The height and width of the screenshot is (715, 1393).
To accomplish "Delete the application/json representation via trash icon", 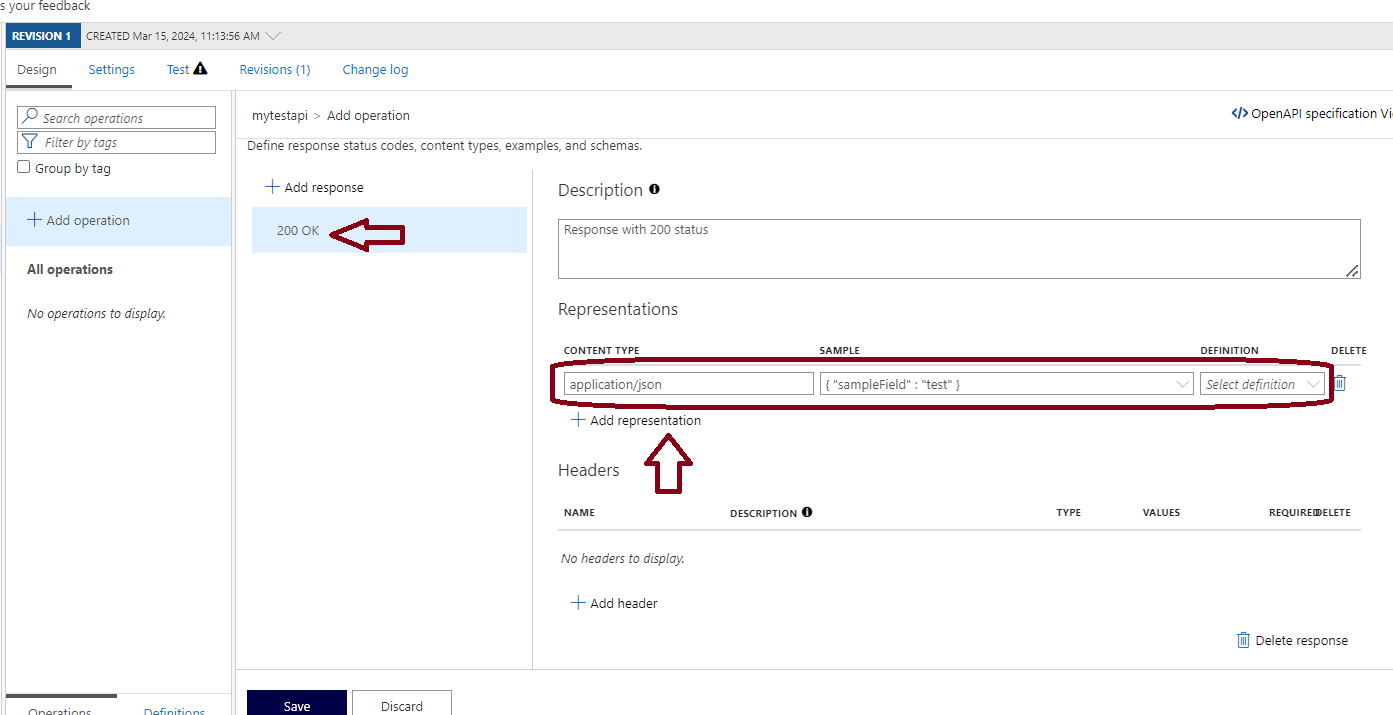I will (x=1340, y=383).
